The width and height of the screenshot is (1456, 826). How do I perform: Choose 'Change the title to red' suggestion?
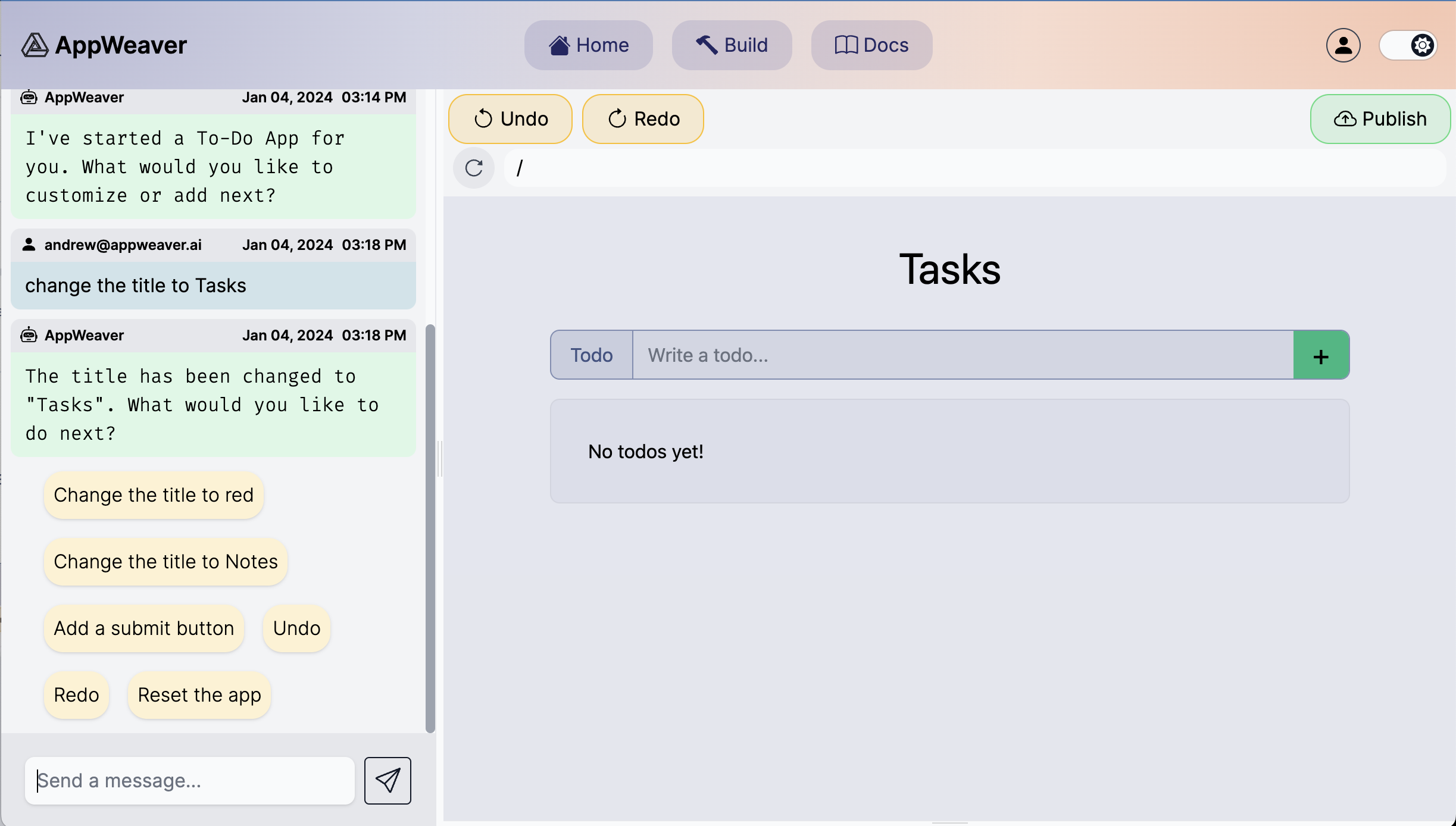click(154, 495)
